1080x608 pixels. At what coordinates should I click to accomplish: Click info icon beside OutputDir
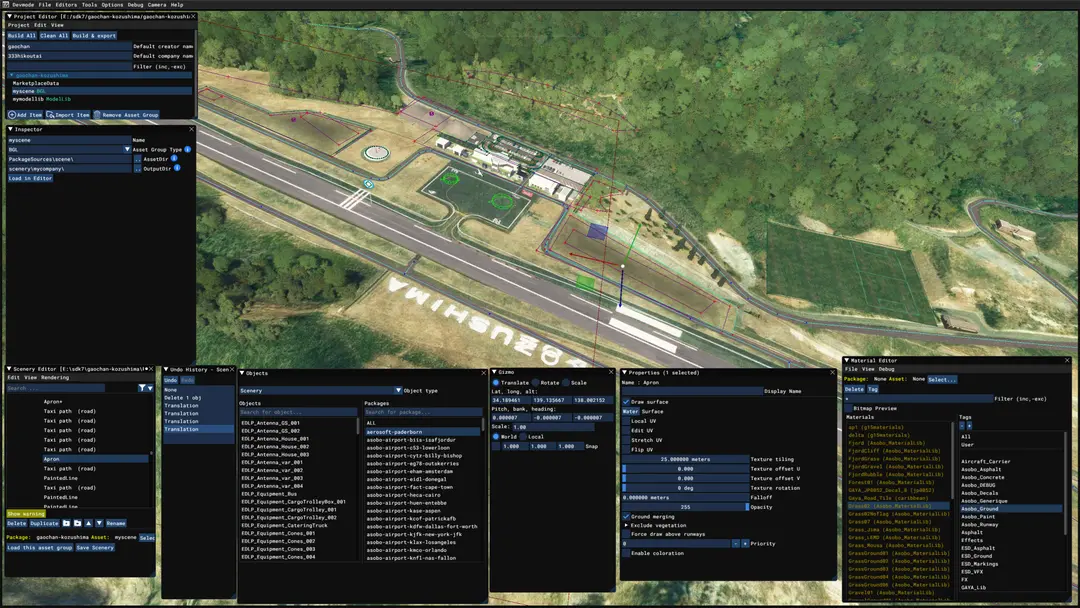click(x=177, y=168)
